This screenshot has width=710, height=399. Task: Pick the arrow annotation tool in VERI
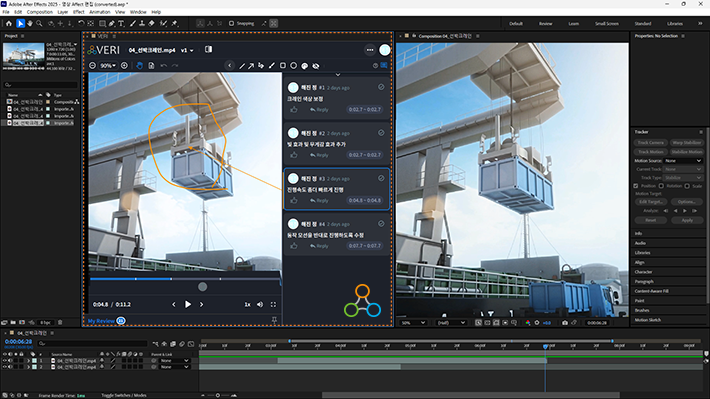click(251, 66)
